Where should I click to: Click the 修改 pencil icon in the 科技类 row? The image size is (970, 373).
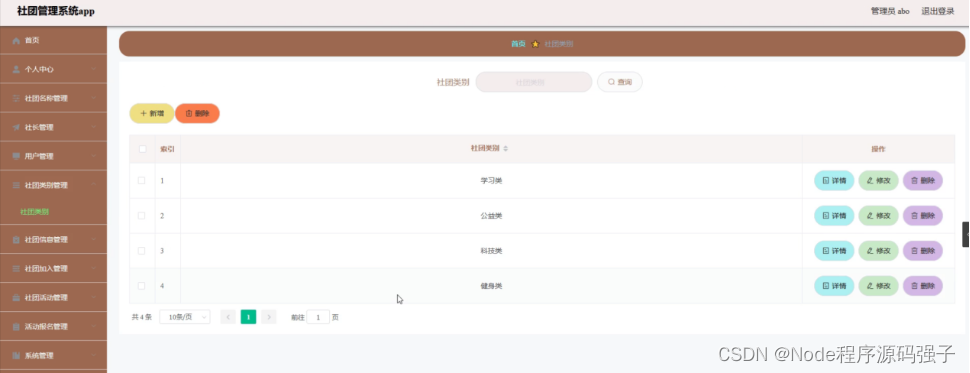coord(870,251)
